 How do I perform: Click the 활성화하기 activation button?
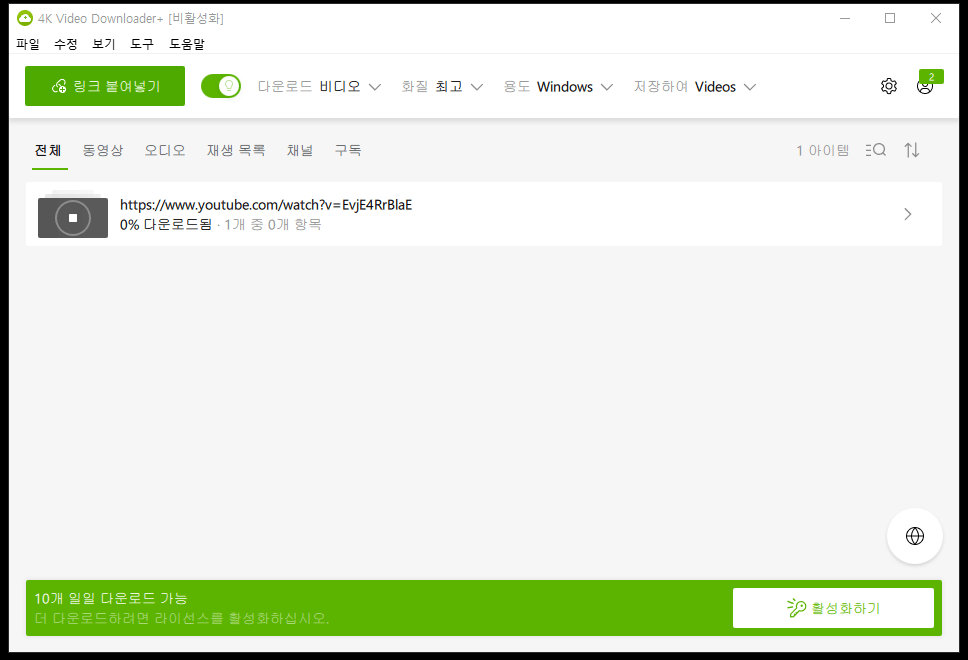[833, 608]
